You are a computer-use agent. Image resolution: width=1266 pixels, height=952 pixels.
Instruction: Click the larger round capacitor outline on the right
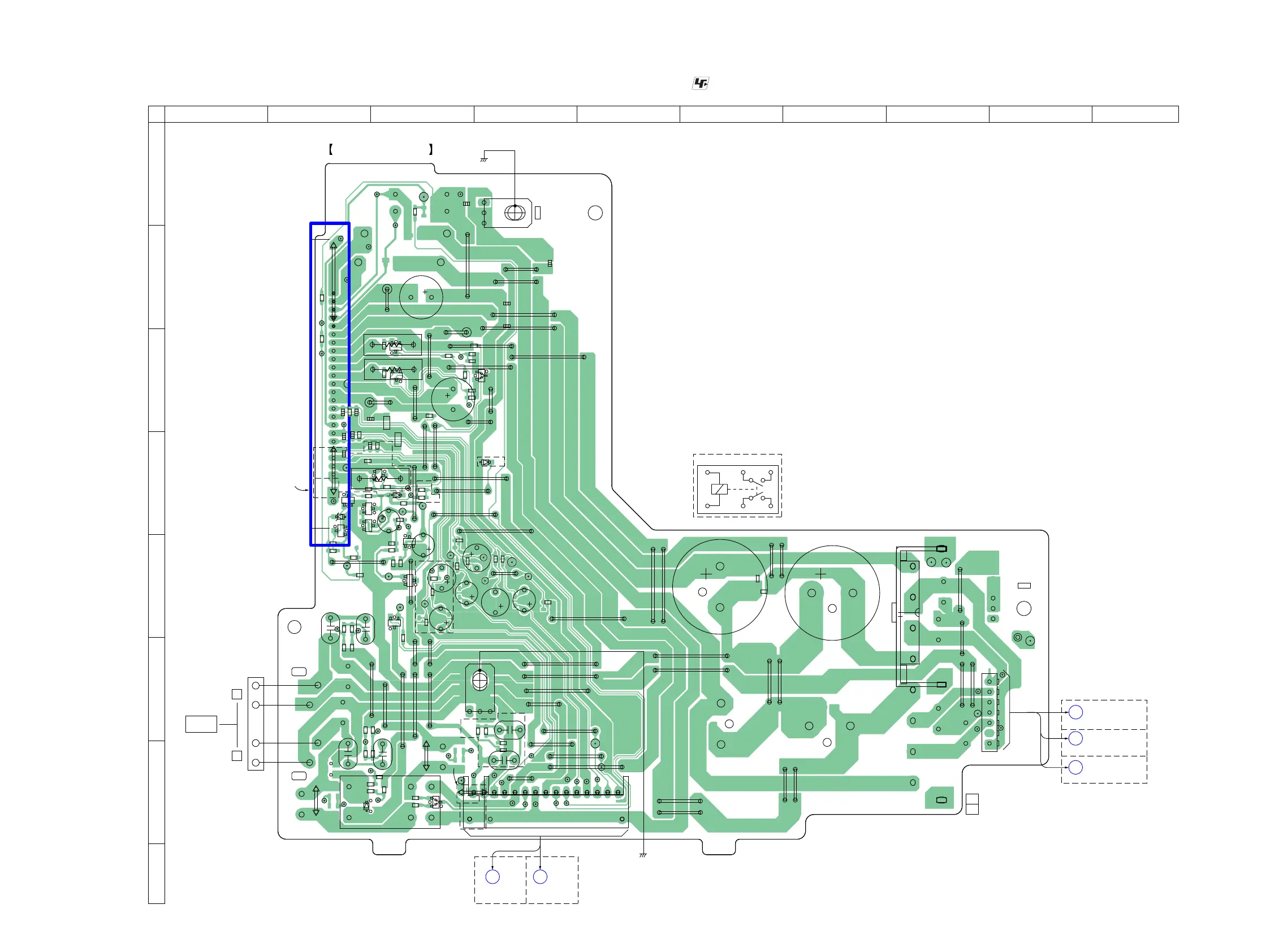tap(832, 592)
